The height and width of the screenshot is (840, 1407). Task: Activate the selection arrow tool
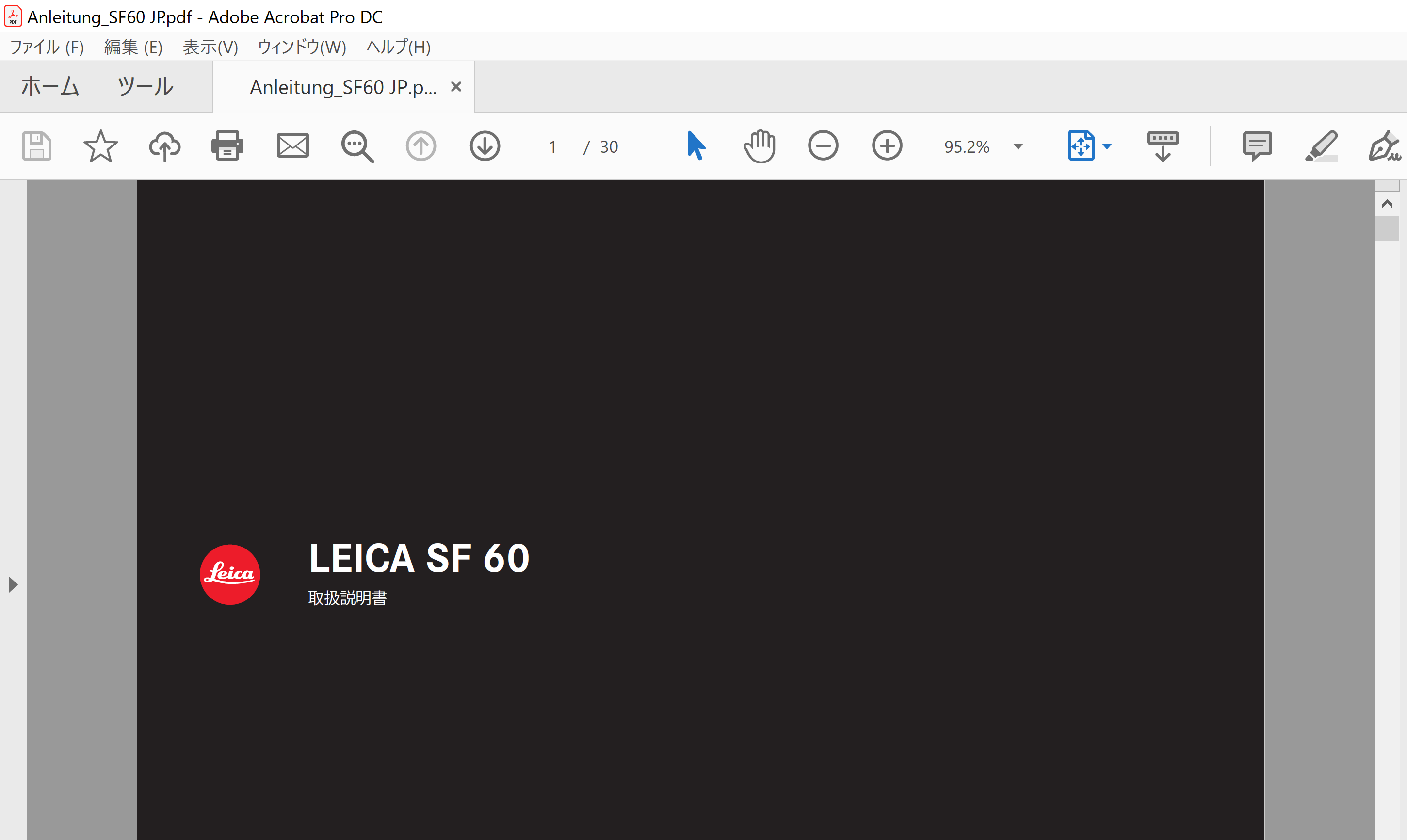point(695,146)
